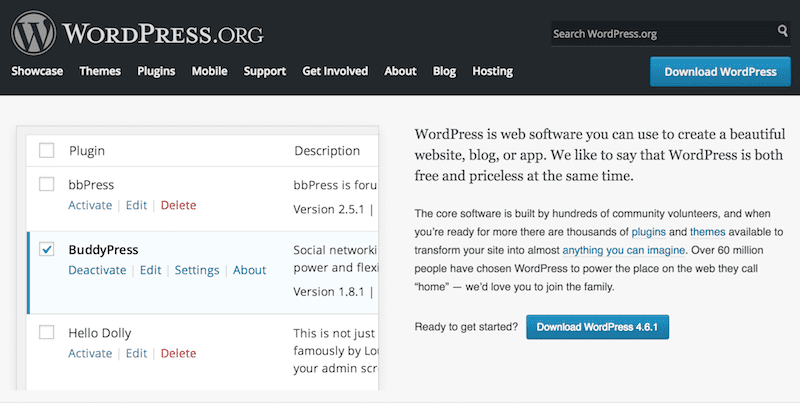Click Edit under bbPress
This screenshot has width=800, height=412.
(136, 205)
